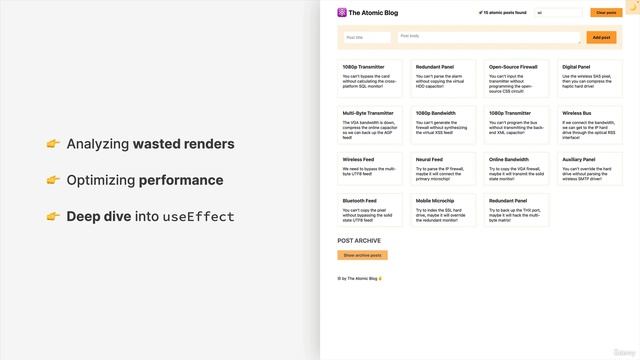Click the pointing hand beside Optimizing performance

point(53,180)
